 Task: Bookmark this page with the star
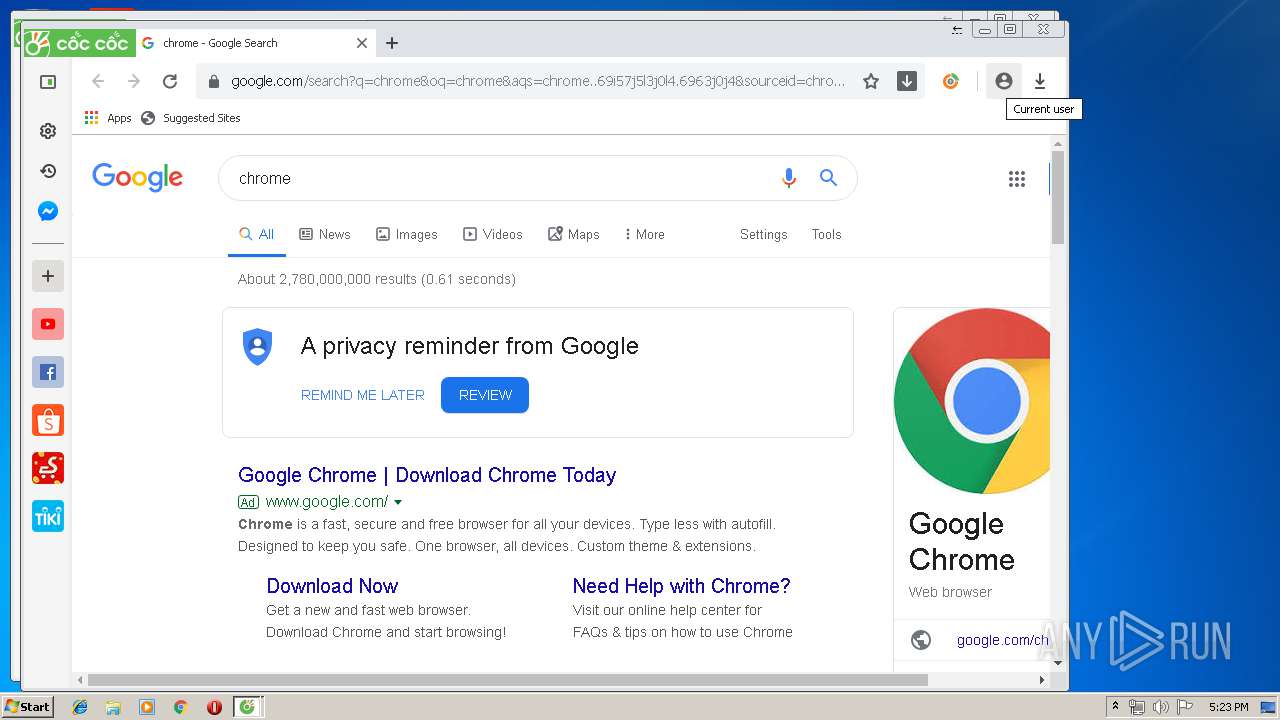[x=871, y=82]
